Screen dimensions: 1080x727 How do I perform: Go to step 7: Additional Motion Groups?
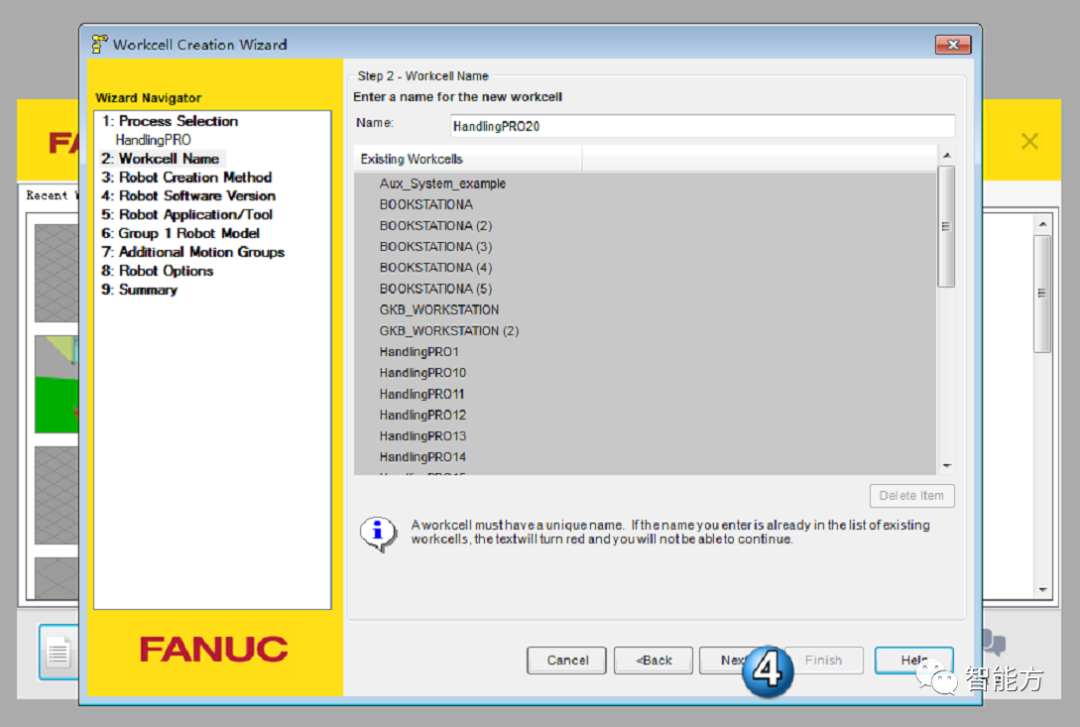(193, 252)
